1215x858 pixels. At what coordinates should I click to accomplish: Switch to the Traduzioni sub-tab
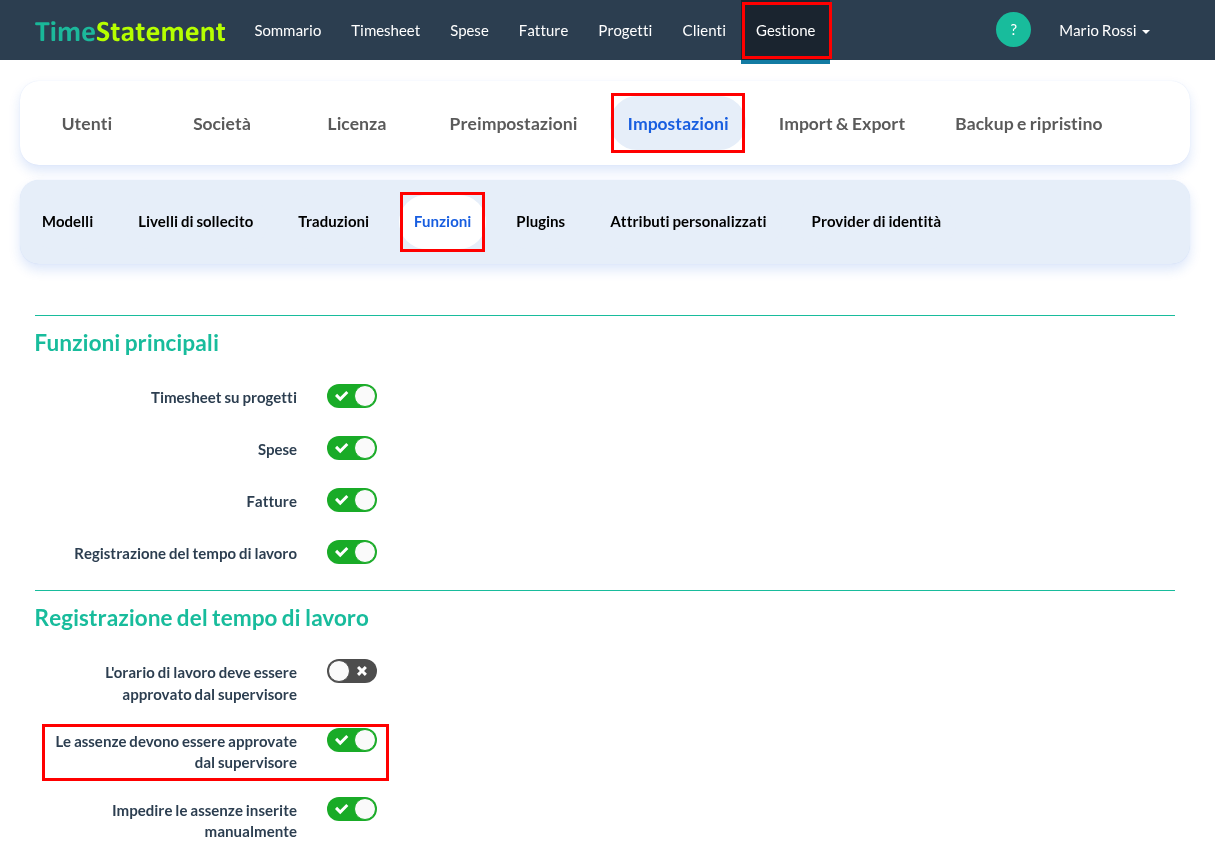pos(334,222)
